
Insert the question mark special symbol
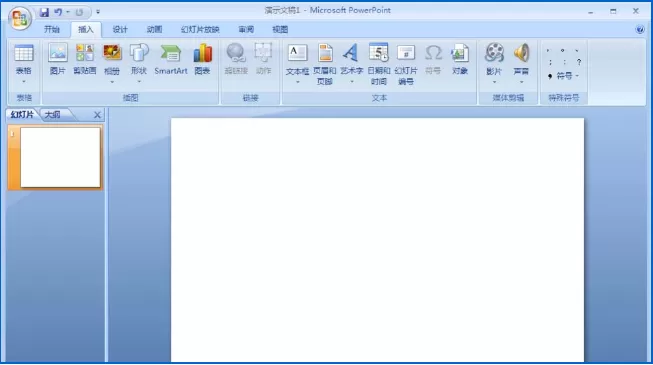579,62
